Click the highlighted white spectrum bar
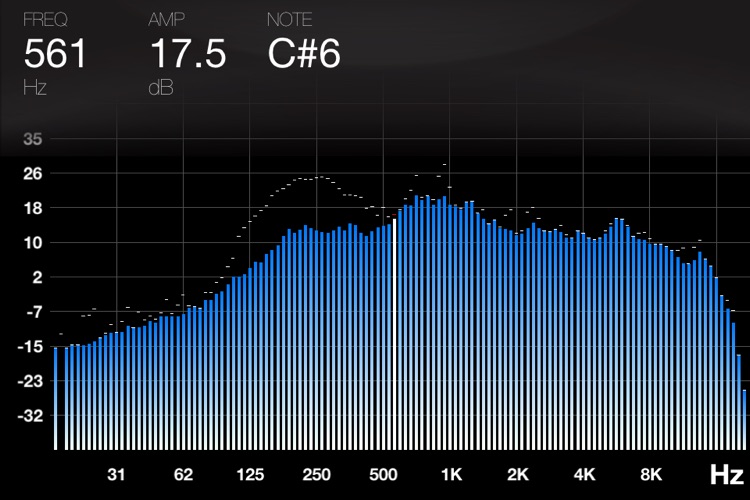This screenshot has width=750, height=500. (395, 334)
